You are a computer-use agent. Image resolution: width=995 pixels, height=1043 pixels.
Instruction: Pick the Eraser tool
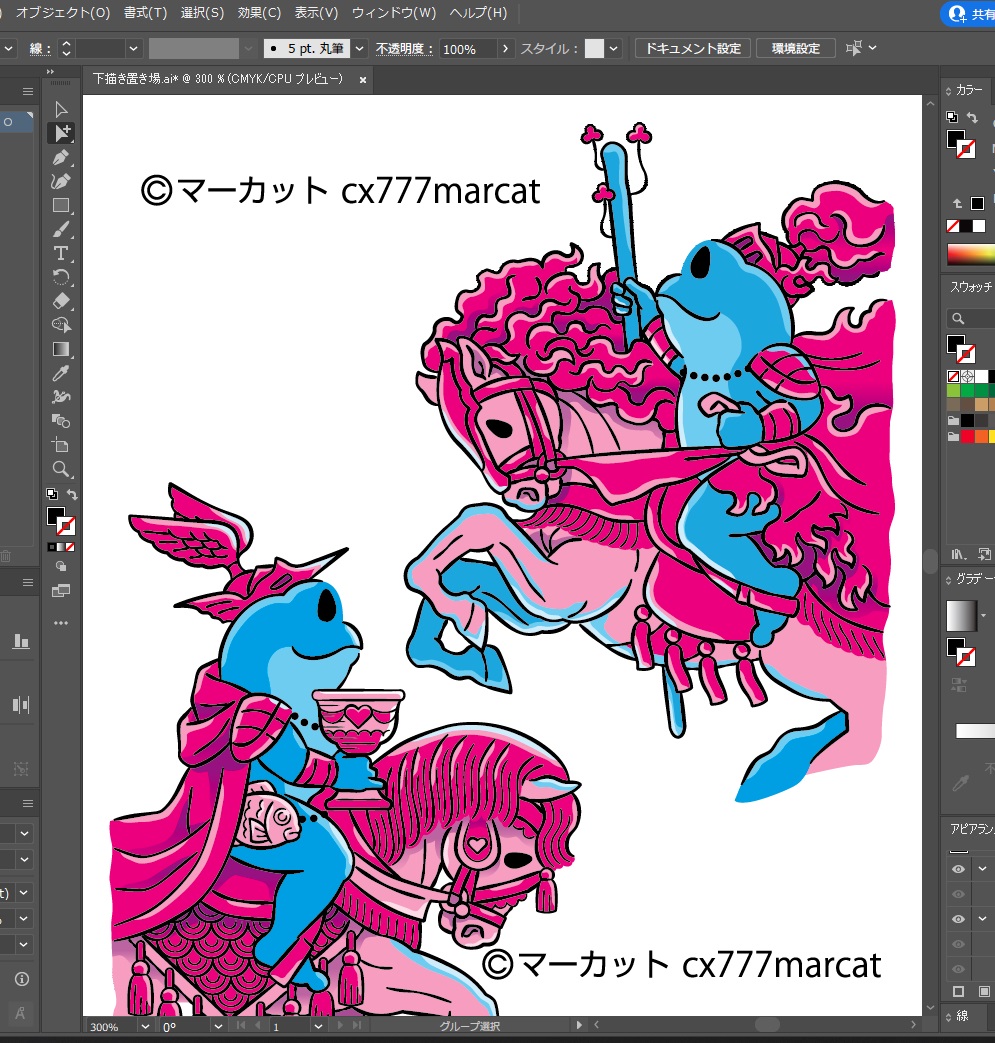(x=61, y=300)
